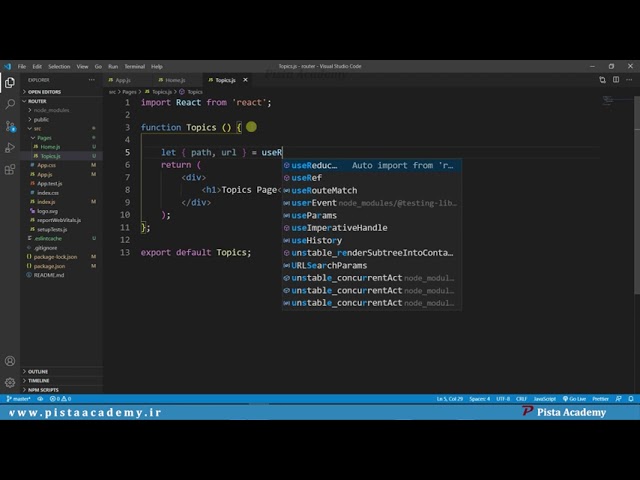Choose useParams autocomplete suggestion
The height and width of the screenshot is (480, 640).
pos(372,216)
